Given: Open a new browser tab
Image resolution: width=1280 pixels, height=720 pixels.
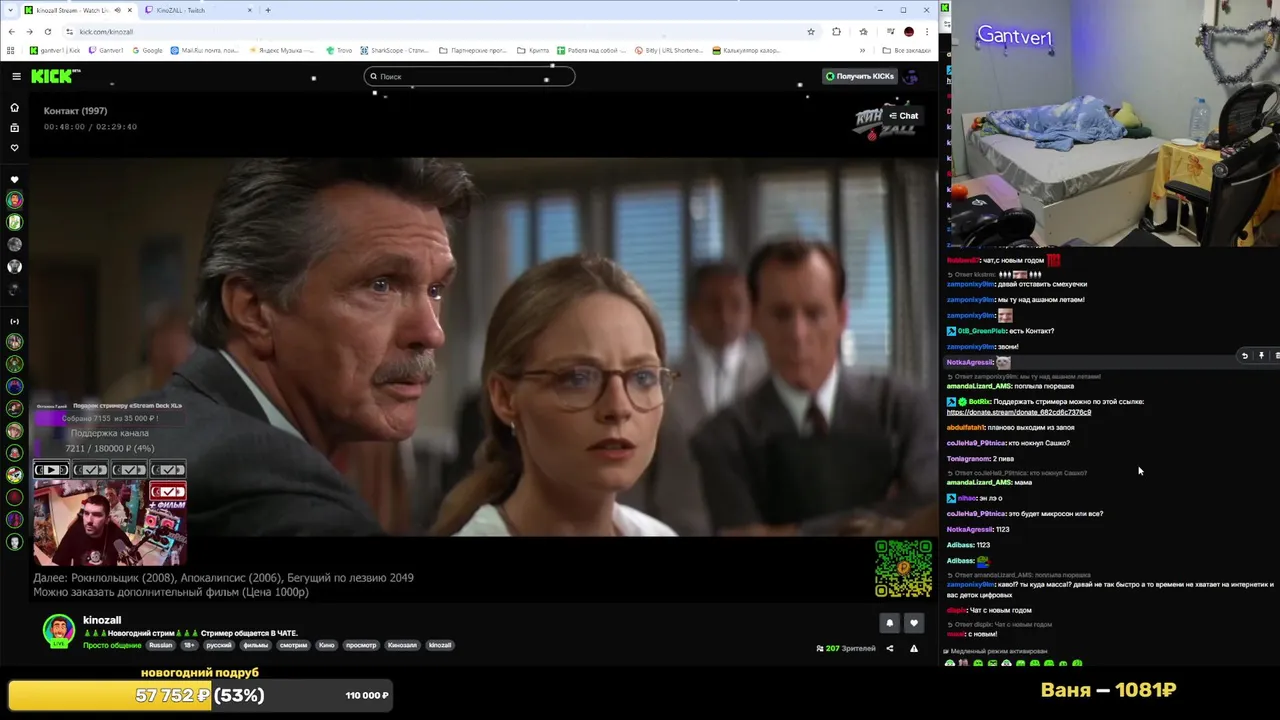Looking at the screenshot, I should click(x=268, y=10).
